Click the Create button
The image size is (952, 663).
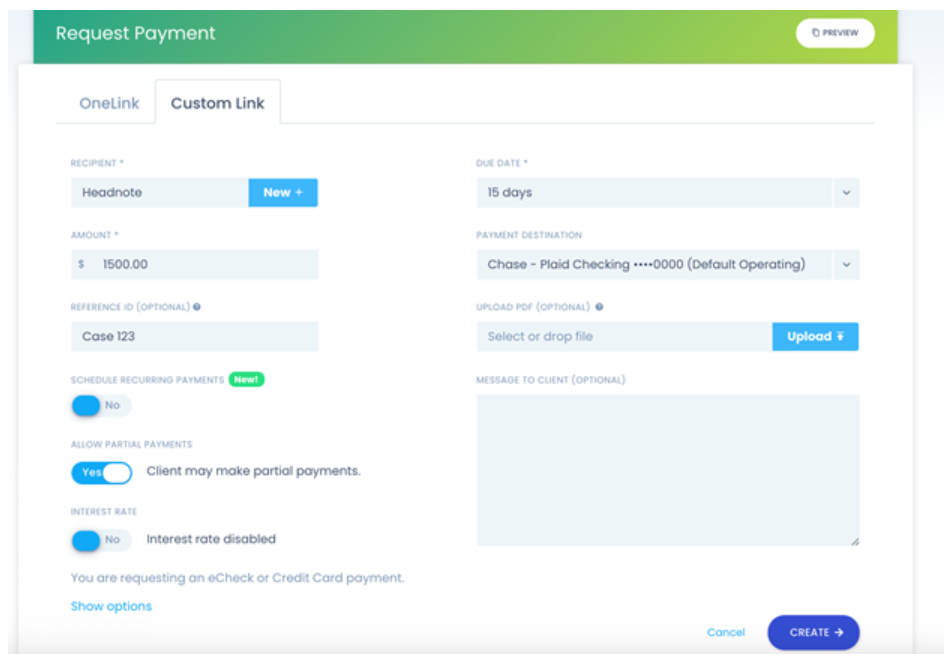(x=814, y=633)
